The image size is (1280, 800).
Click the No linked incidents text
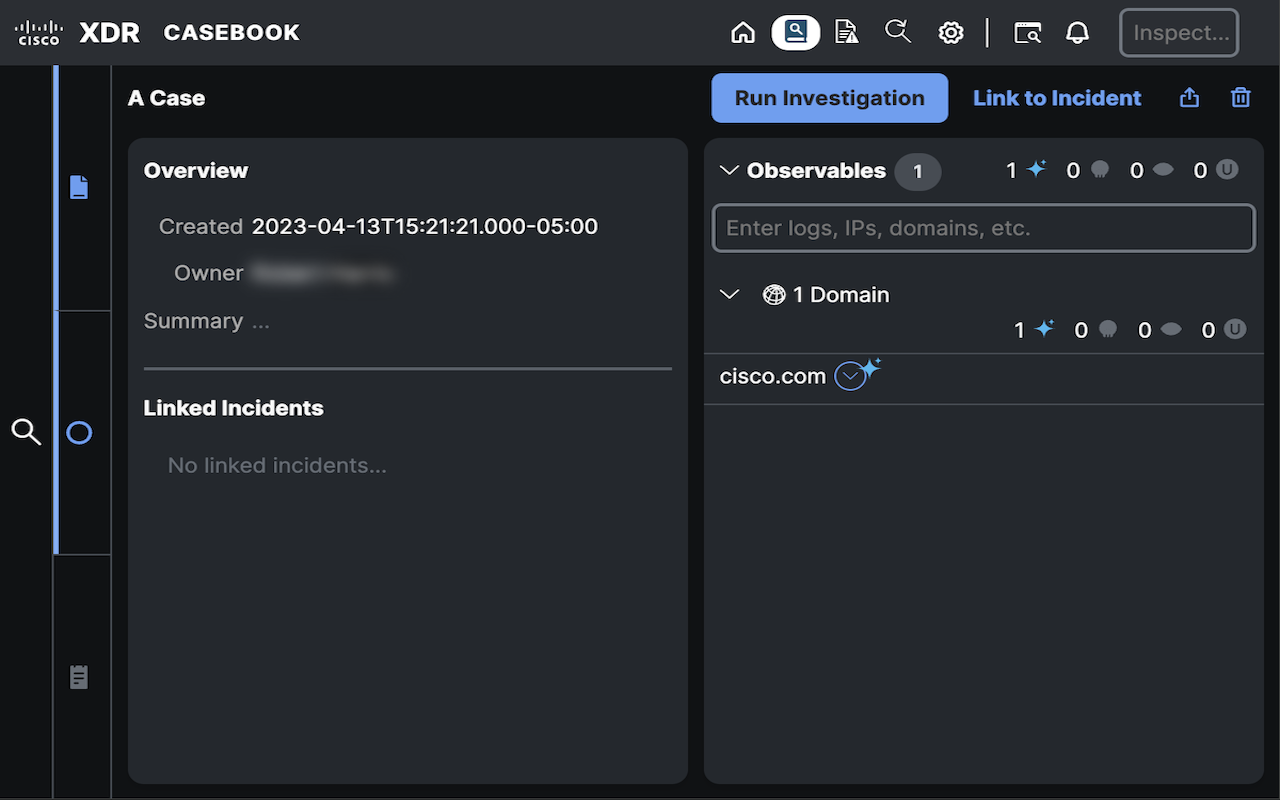click(x=277, y=465)
